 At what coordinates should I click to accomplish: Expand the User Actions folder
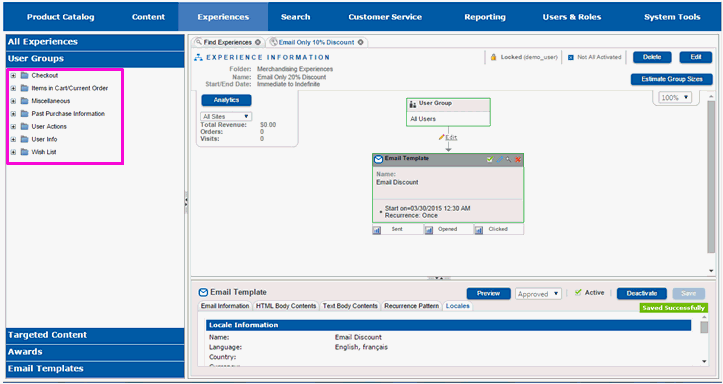13,127
